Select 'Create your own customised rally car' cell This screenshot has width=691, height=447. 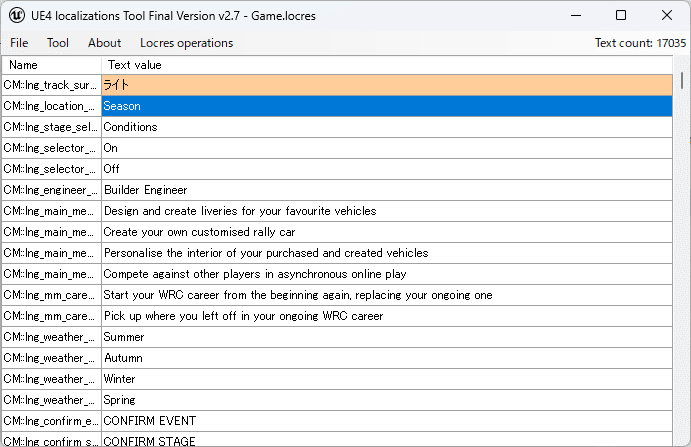point(386,232)
